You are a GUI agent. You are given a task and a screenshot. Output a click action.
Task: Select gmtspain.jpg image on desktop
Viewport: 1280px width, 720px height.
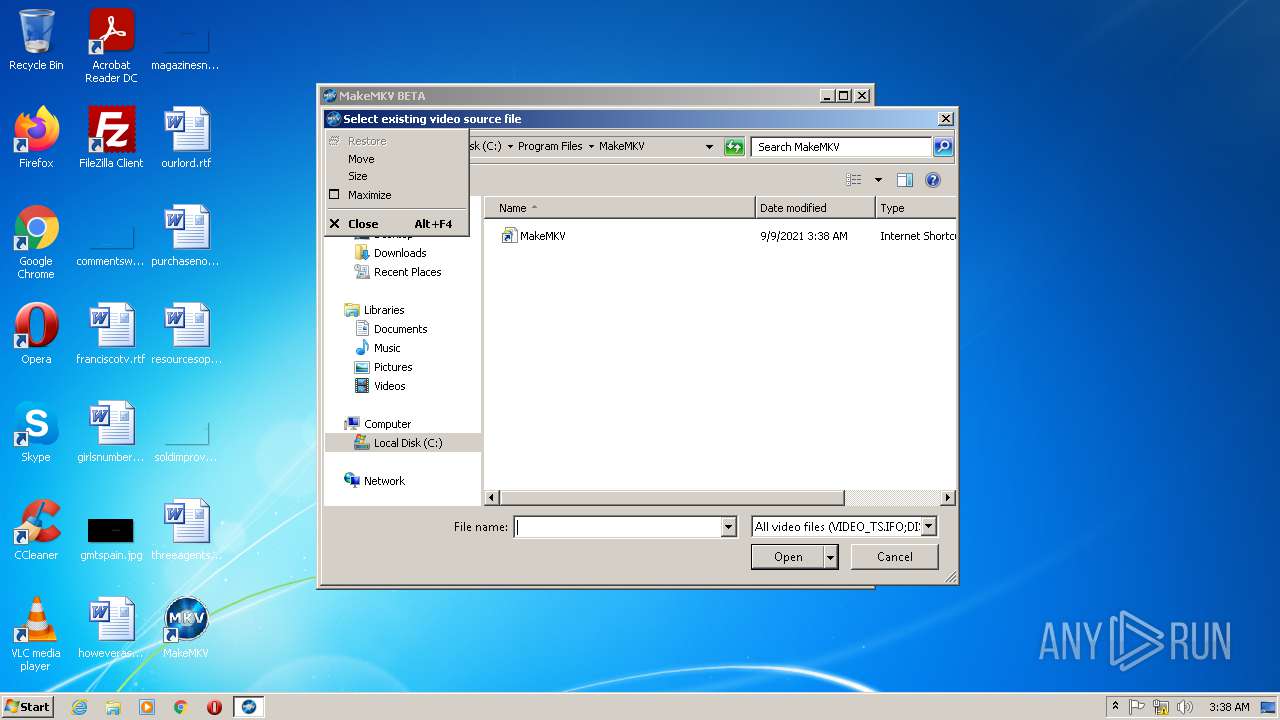111,537
